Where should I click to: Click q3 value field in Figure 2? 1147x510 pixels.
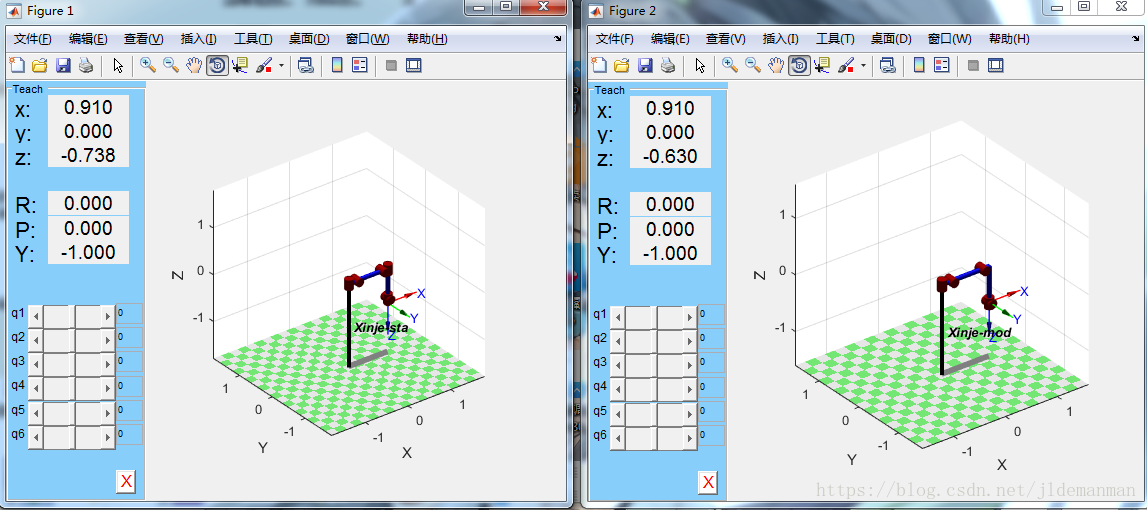click(x=712, y=362)
